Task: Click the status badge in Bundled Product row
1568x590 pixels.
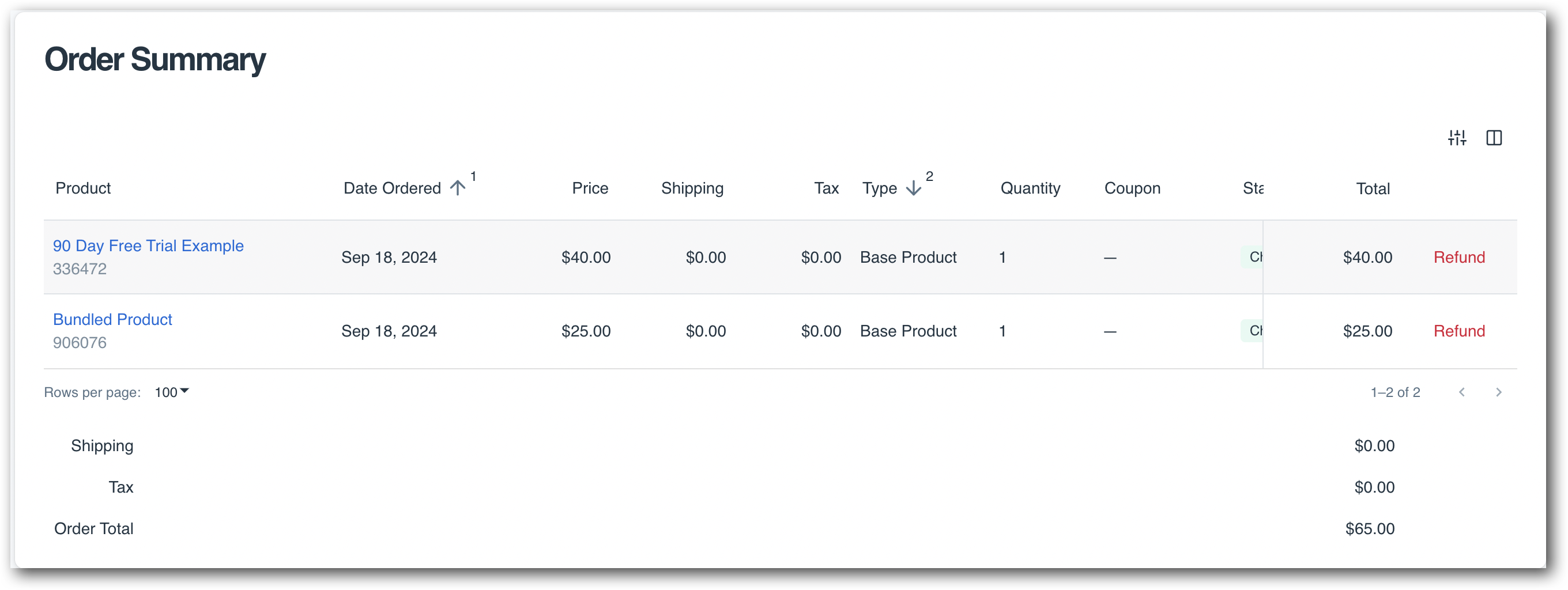Action: (x=1253, y=331)
